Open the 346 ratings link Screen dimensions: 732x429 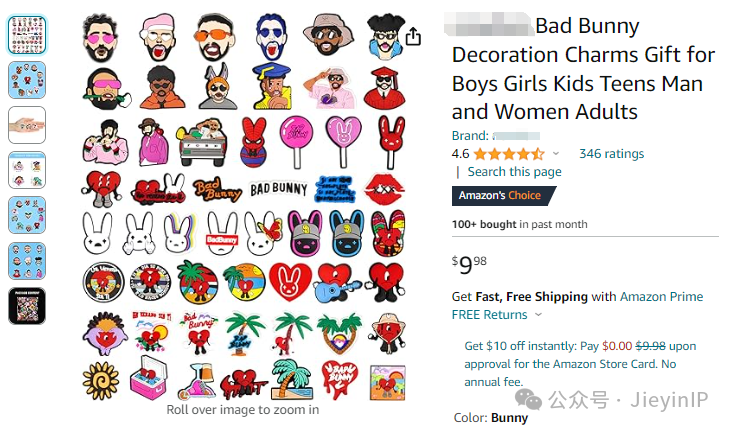611,154
